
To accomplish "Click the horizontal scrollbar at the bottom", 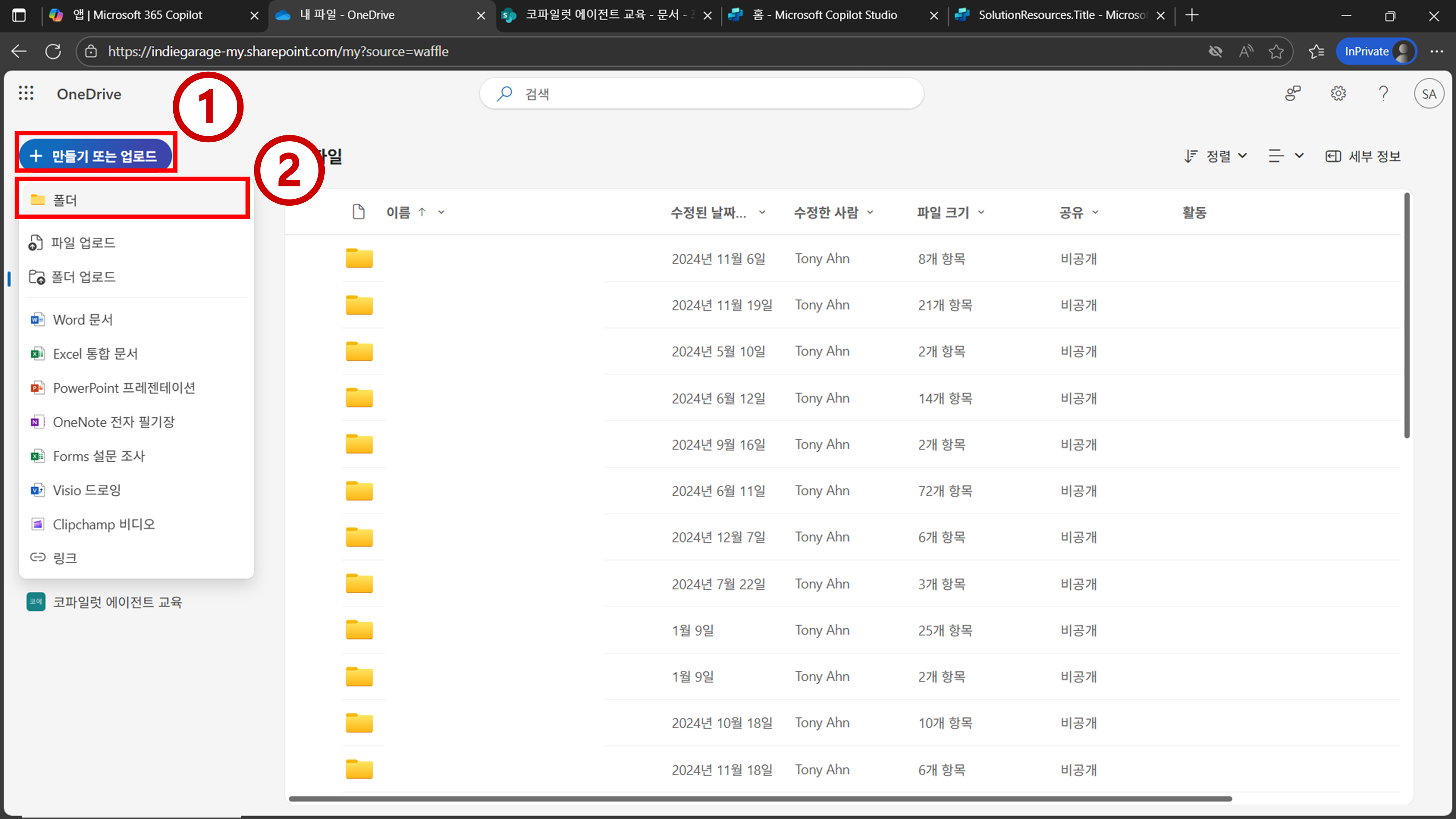I will pyautogui.click(x=760, y=799).
